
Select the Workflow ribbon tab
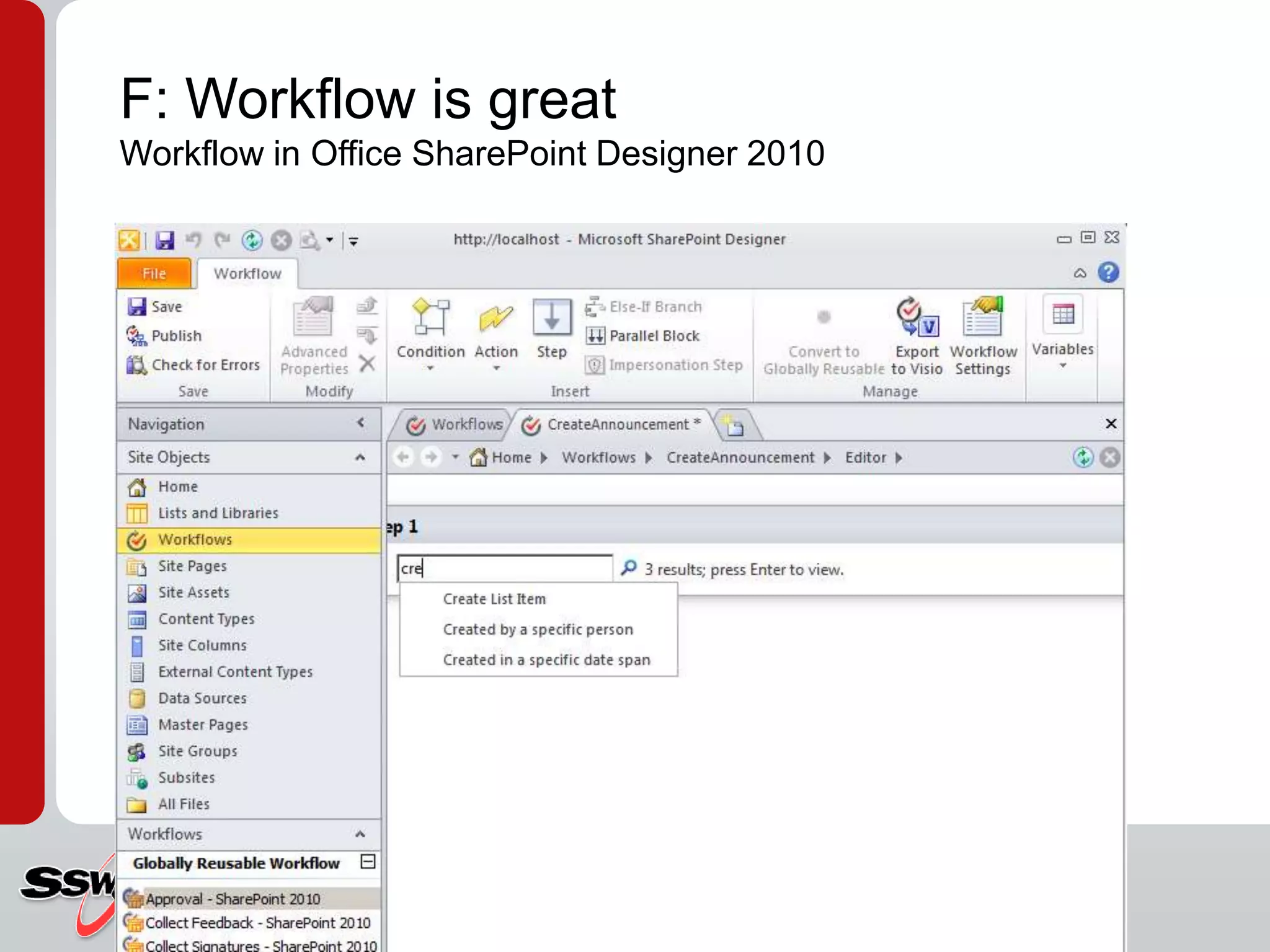point(247,273)
